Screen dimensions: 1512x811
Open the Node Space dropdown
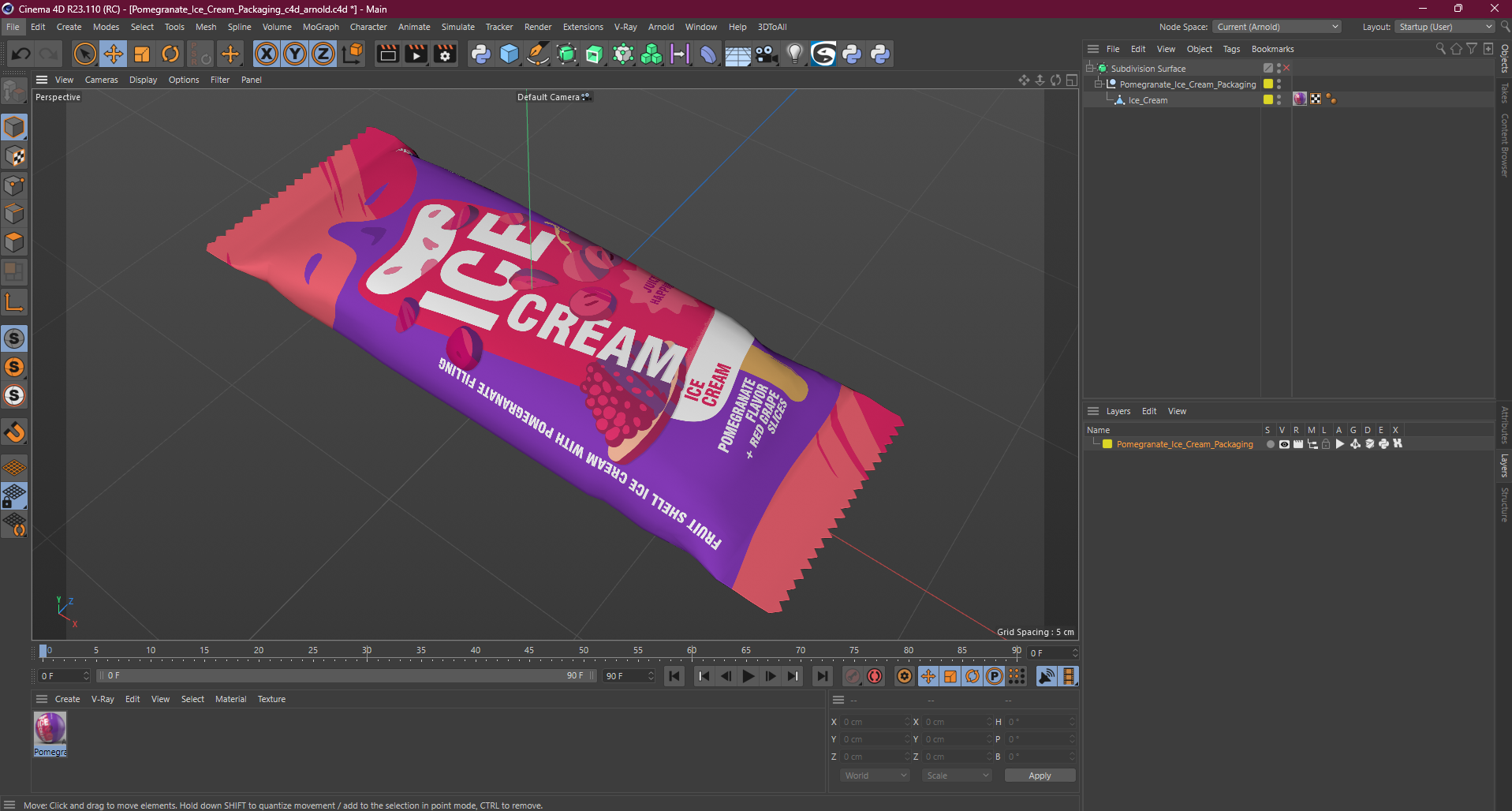(1277, 27)
